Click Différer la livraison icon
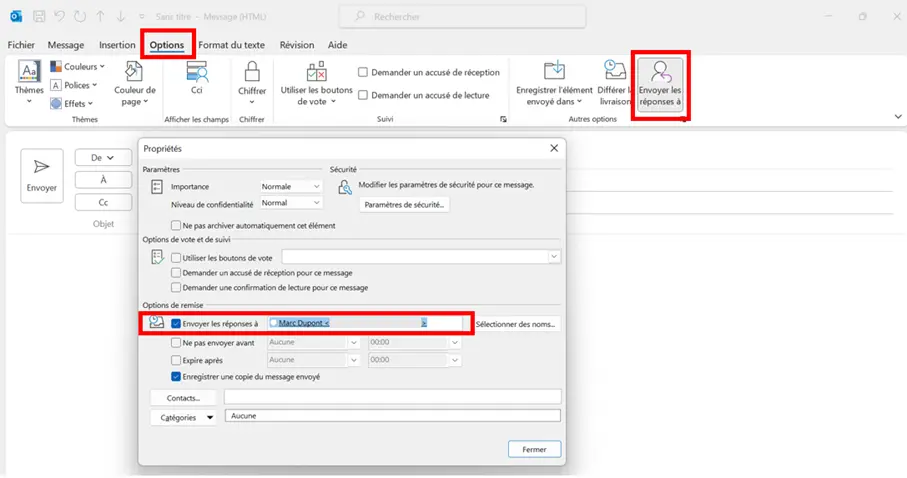This screenshot has height=478, width=907. point(614,71)
